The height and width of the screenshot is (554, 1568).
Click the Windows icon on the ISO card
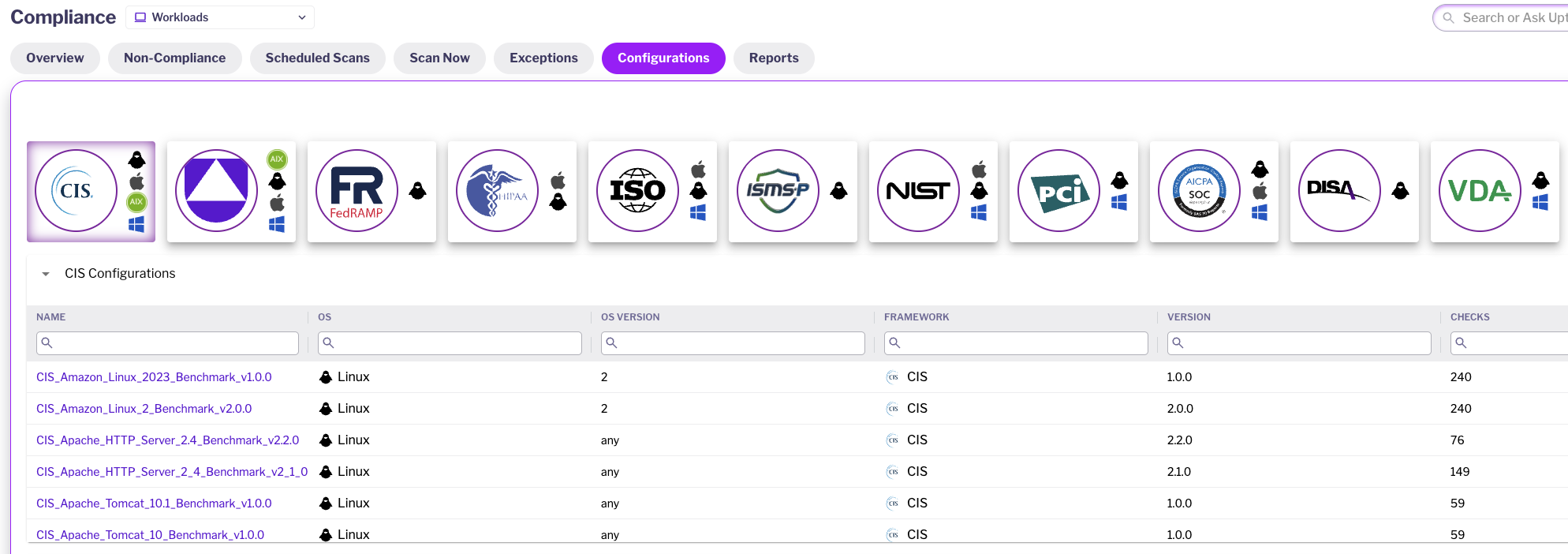coord(698,212)
